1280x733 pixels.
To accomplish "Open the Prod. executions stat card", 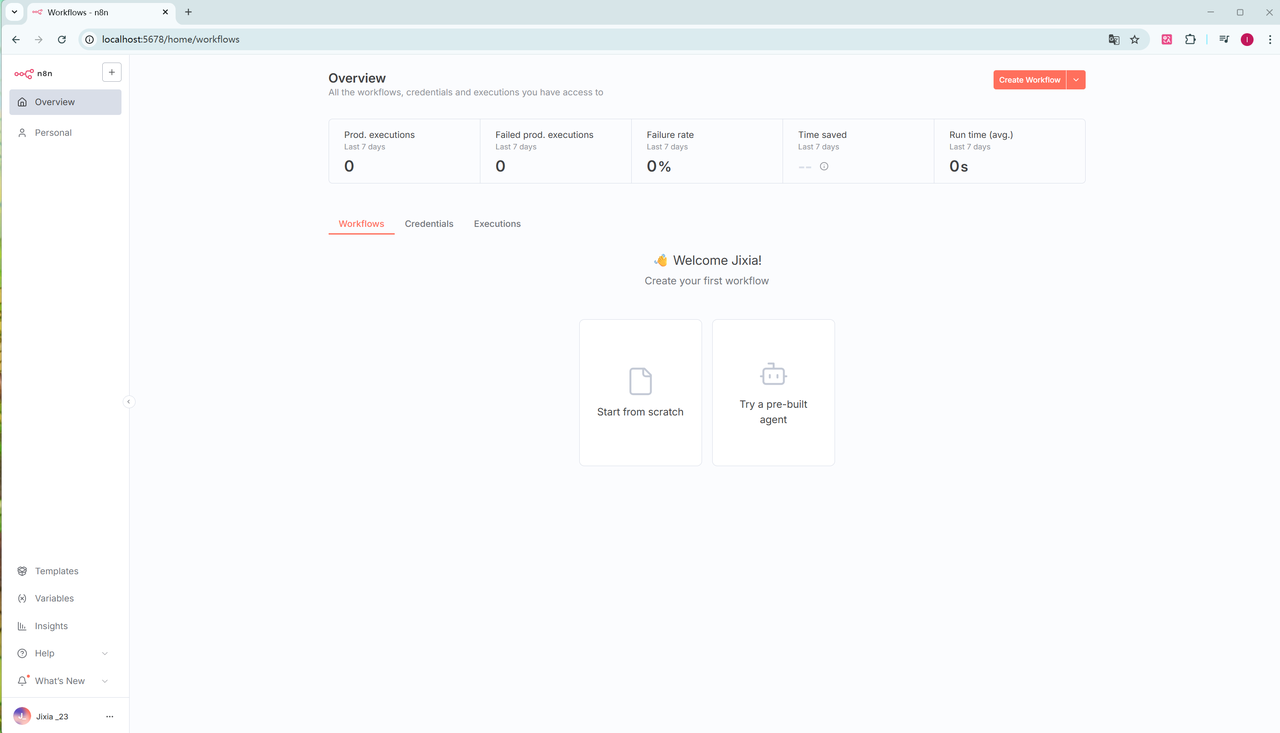I will pos(404,152).
